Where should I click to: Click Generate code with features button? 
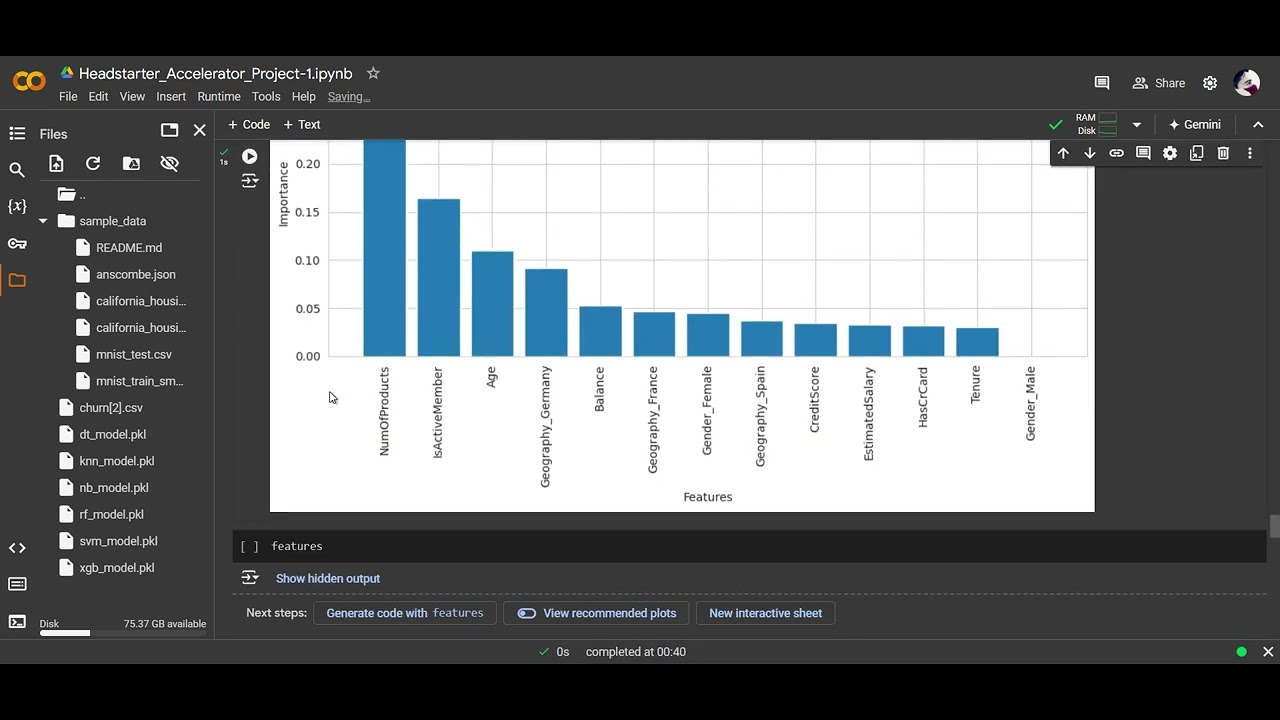pos(405,613)
